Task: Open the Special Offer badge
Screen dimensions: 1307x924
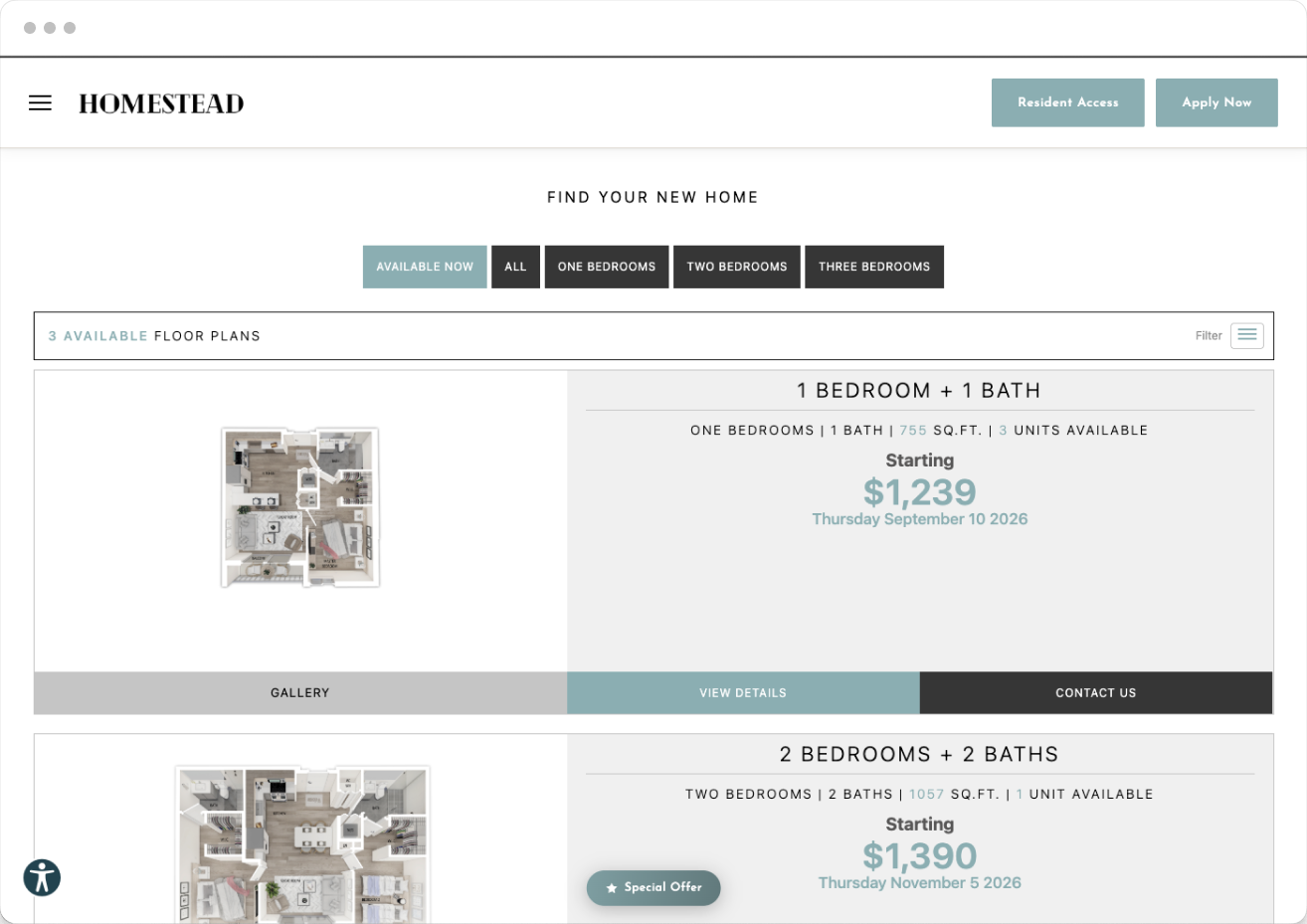Action: pyautogui.click(x=653, y=887)
